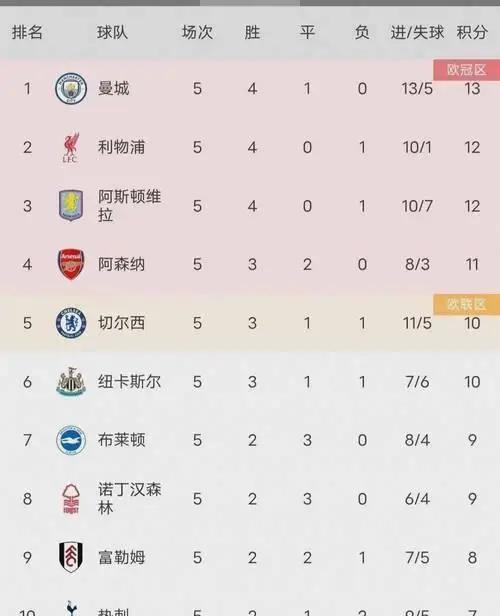
Task: Click the Manchester City club crest
Action: (x=71, y=88)
